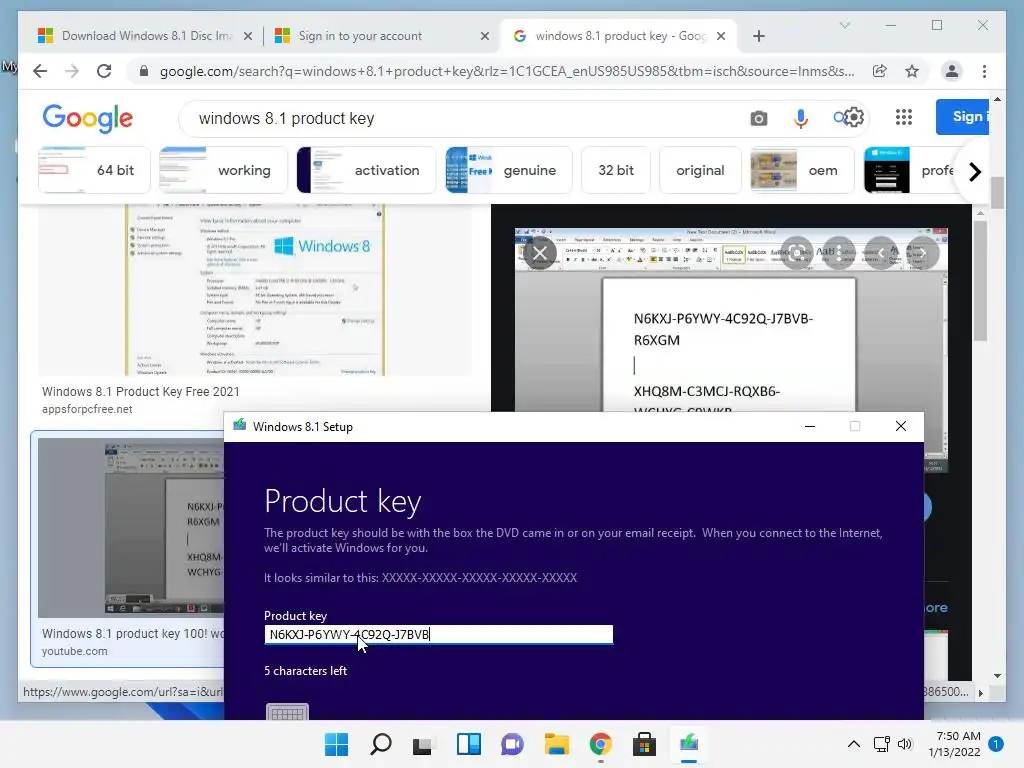This screenshot has height=768, width=1024.
Task: Open the notification badge in the tray
Action: [996, 744]
